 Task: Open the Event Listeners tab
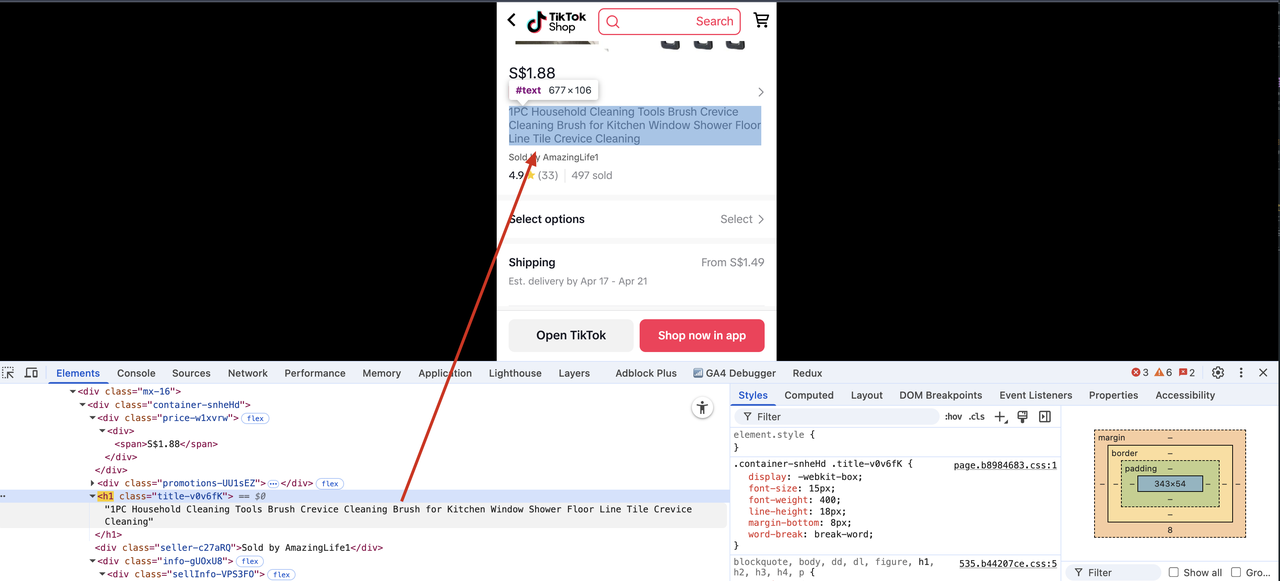point(1035,395)
